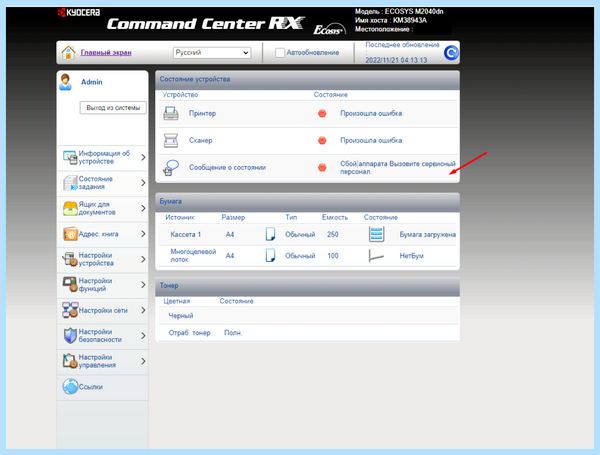Click the Ссылки globe icon

point(70,387)
